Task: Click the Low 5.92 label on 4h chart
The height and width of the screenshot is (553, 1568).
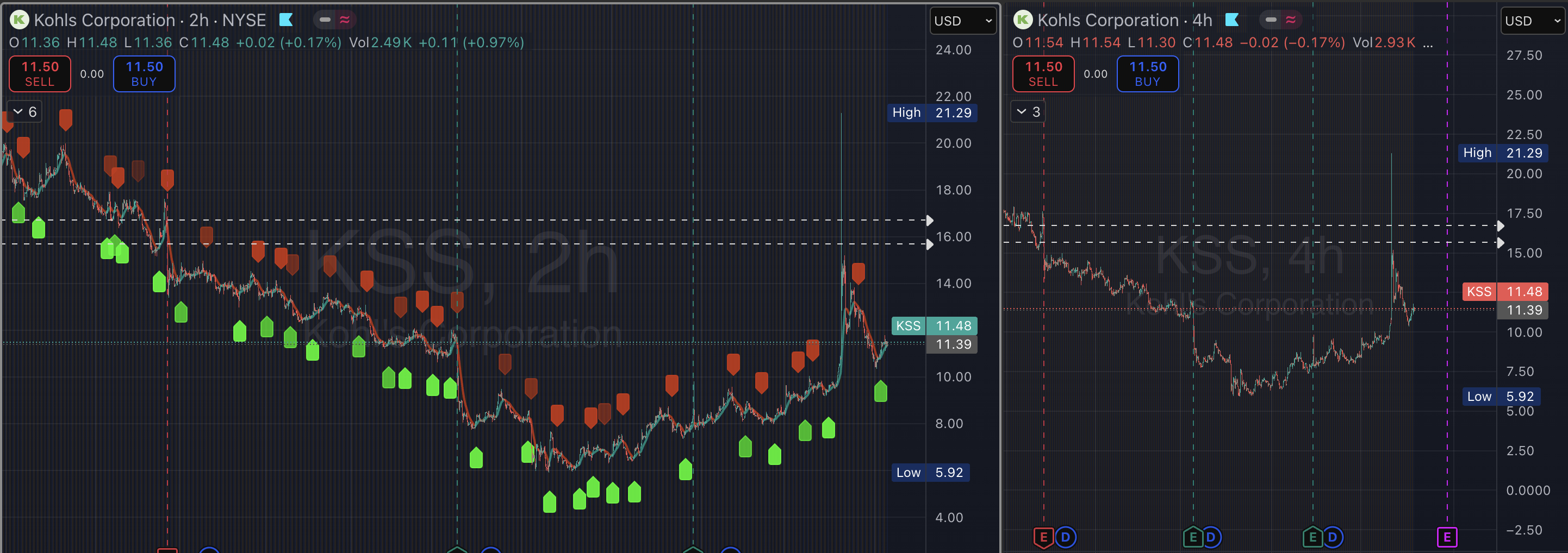Action: [1501, 397]
